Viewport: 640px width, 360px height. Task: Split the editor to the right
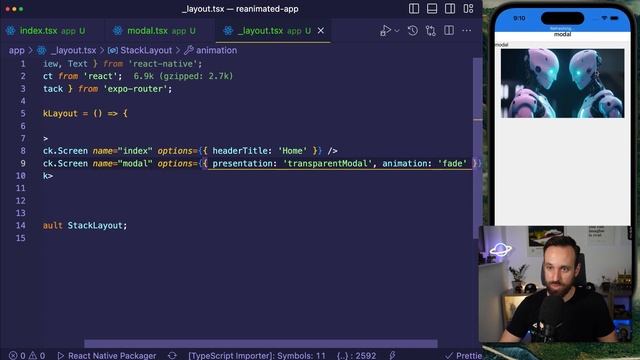click(x=449, y=30)
